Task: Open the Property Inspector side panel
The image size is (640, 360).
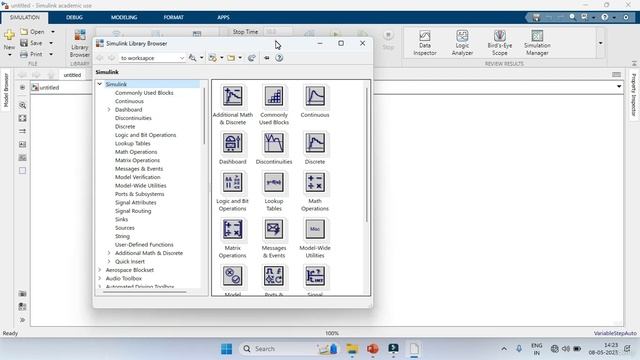Action: coord(633,95)
